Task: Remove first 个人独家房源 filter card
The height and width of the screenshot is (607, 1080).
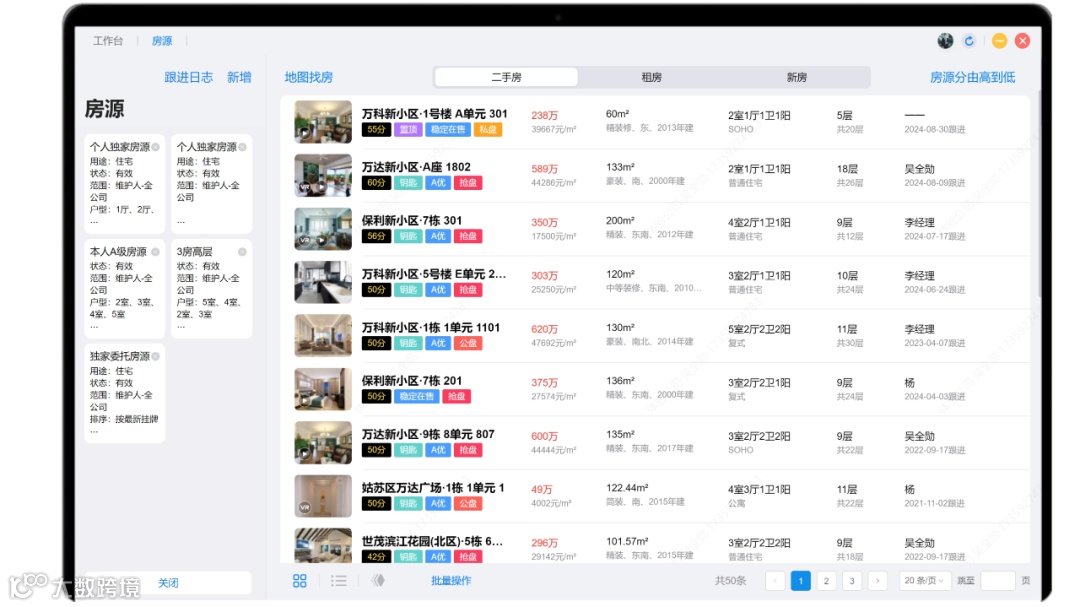Action: (x=156, y=147)
